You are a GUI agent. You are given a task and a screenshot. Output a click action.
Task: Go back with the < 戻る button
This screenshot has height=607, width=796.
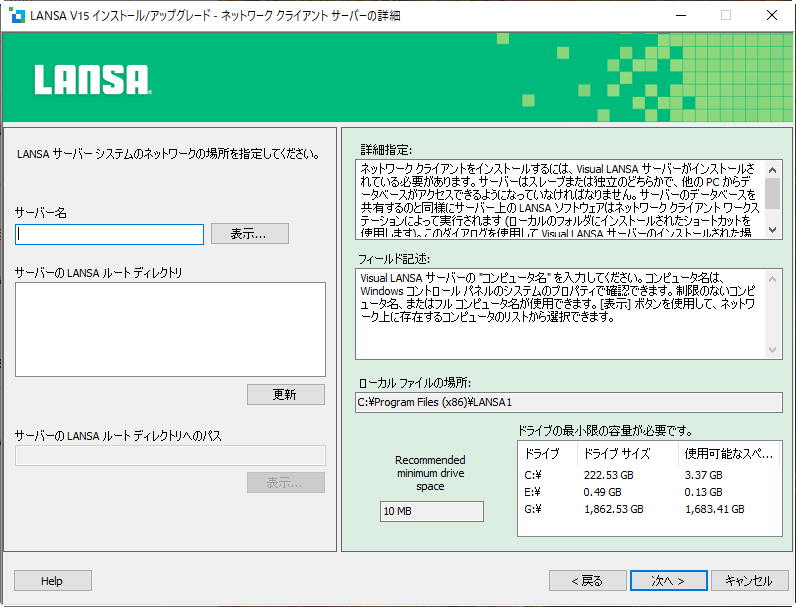(x=587, y=581)
